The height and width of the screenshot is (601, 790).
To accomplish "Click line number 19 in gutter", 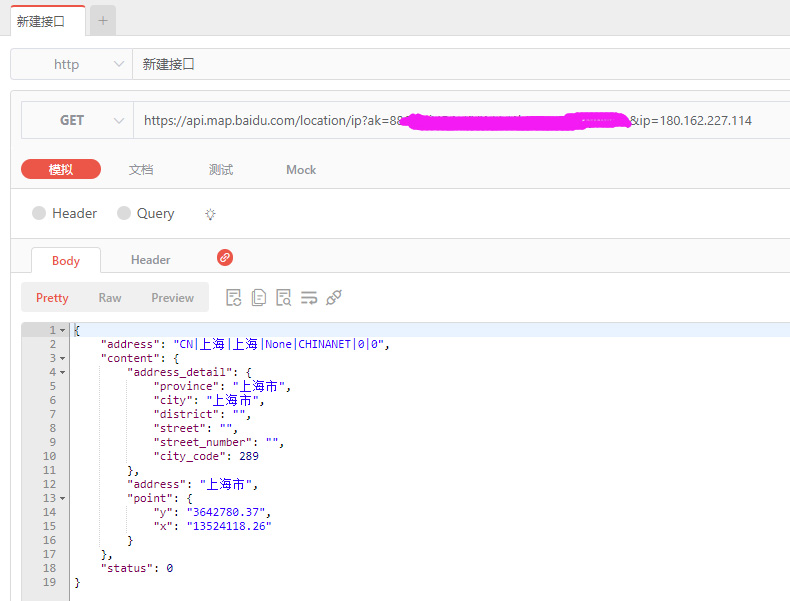I will [49, 582].
